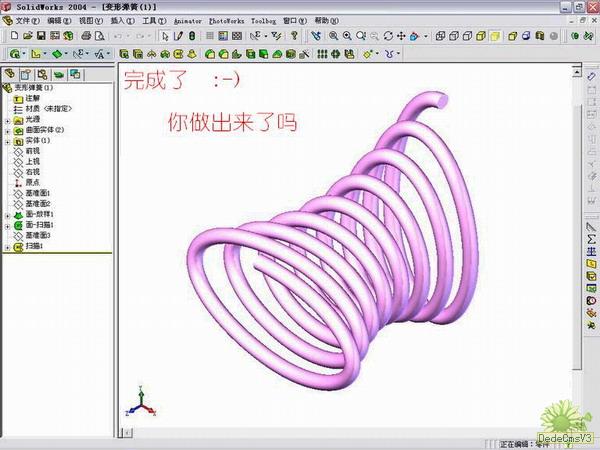Click the New document icon
Viewport: 600px width, 450px height.
coord(13,36)
